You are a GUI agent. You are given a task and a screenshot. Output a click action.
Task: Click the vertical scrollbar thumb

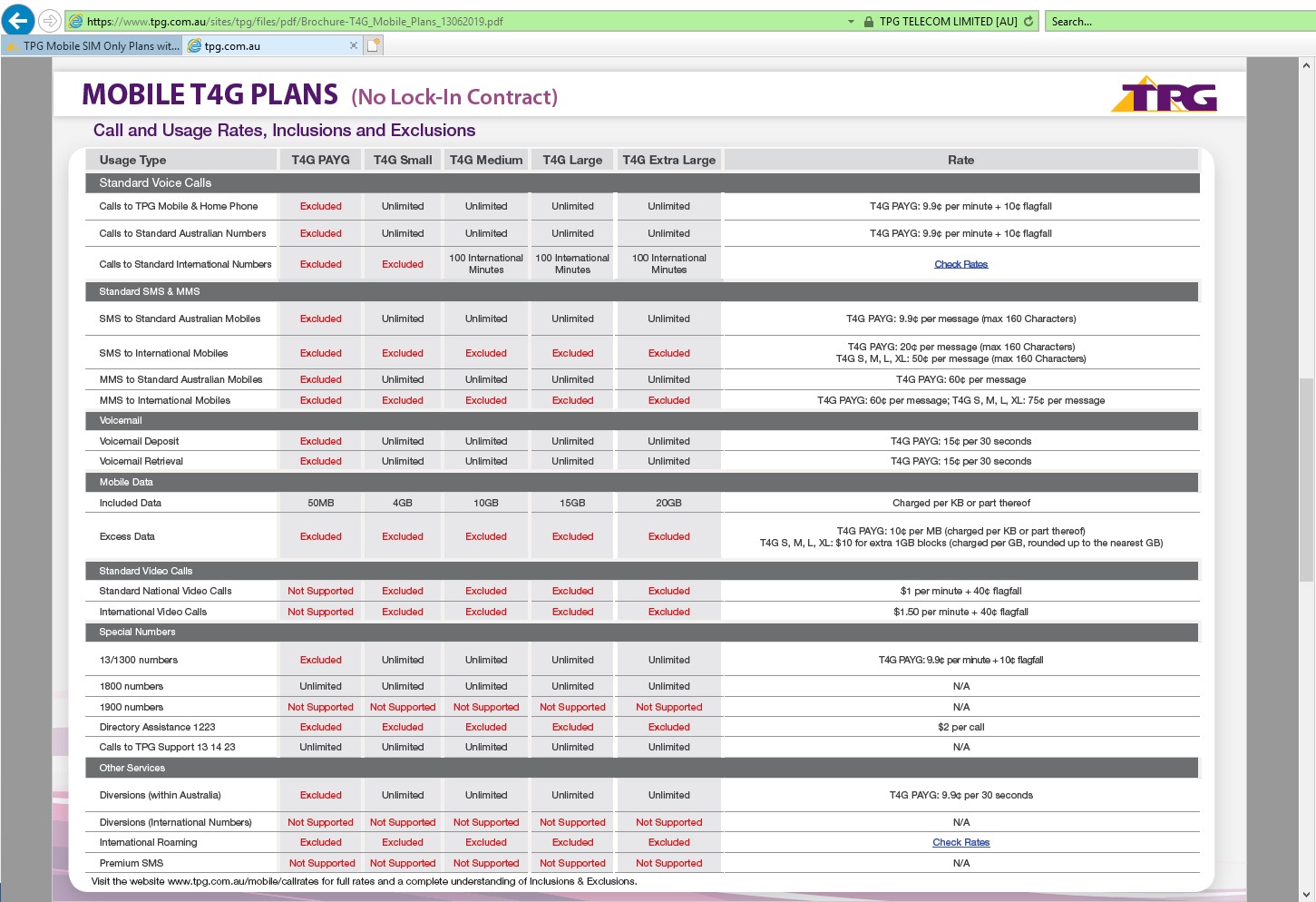pyautogui.click(x=1307, y=479)
